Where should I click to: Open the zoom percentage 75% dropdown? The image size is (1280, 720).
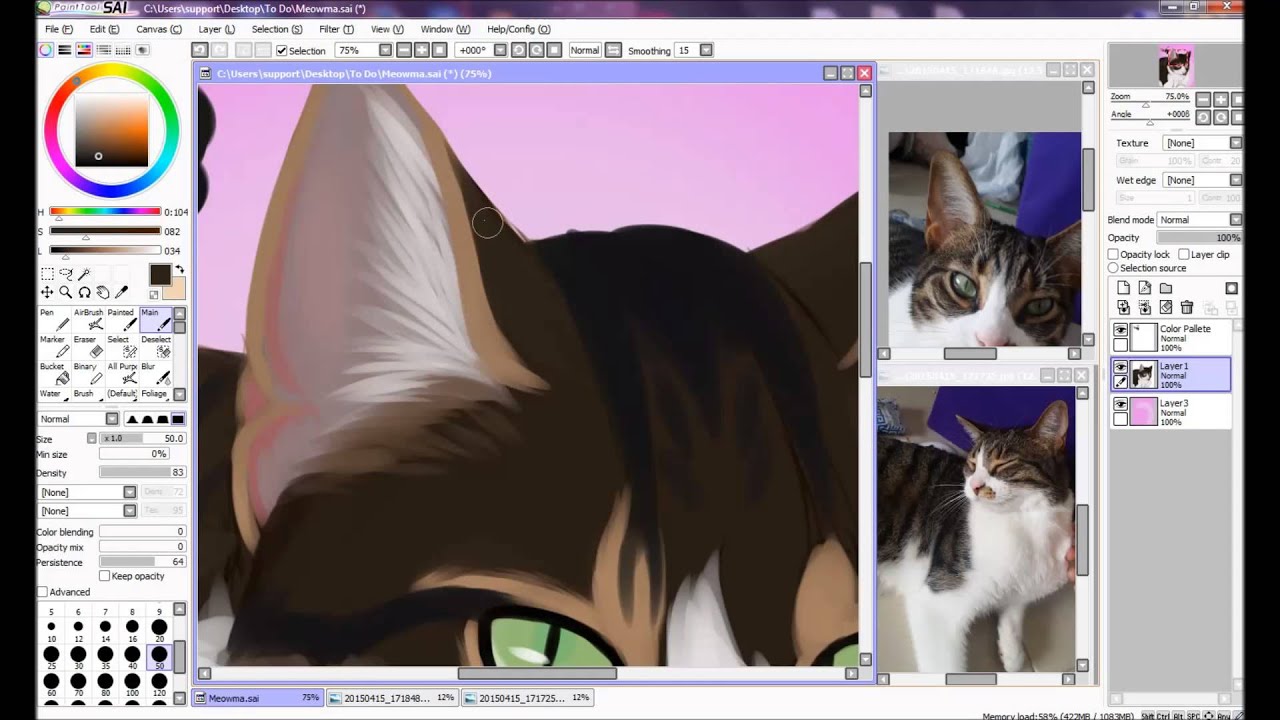pyautogui.click(x=385, y=50)
